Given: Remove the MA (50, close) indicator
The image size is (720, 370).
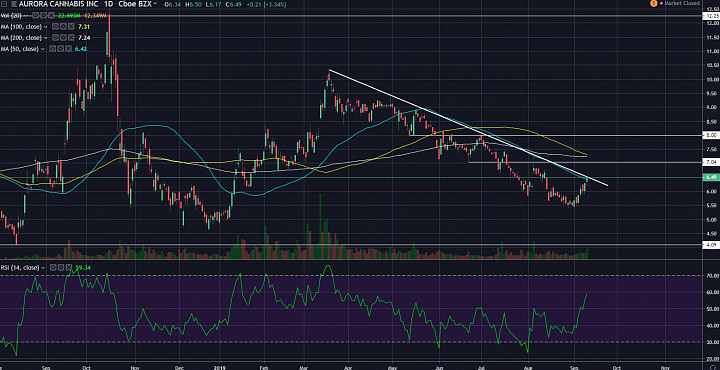Looking at the screenshot, I should pos(68,49).
